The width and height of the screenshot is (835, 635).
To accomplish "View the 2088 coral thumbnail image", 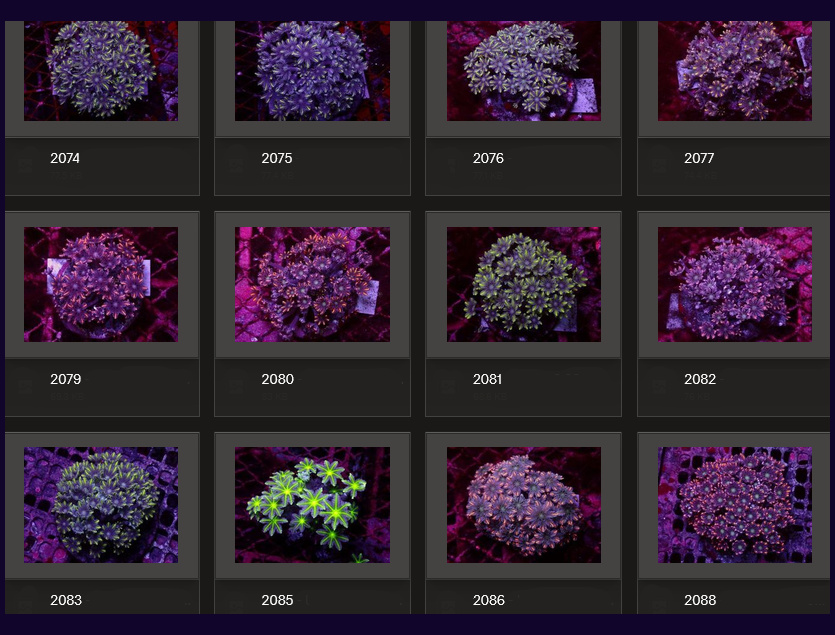I will coord(735,505).
